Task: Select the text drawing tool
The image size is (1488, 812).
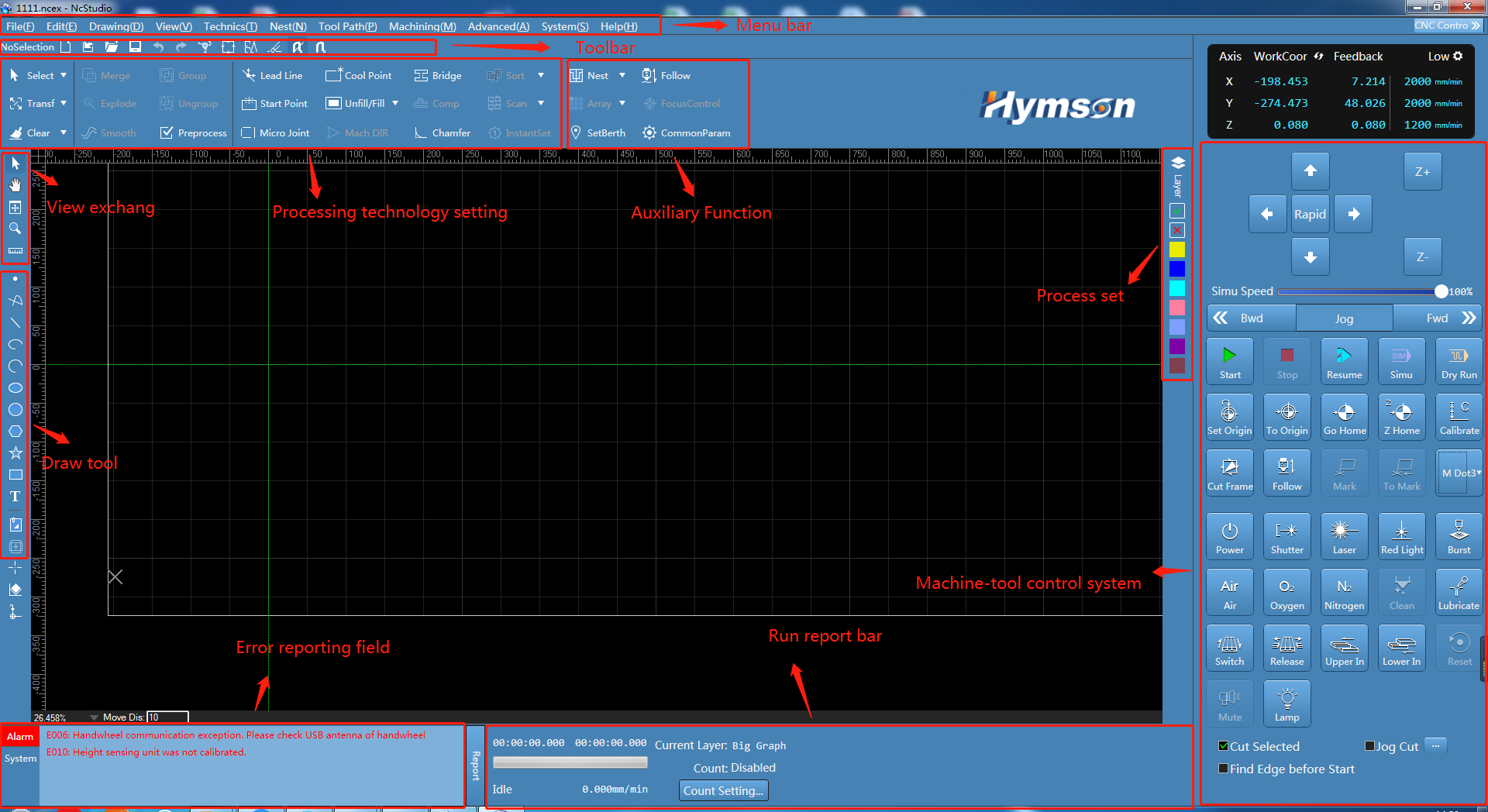Action: click(x=15, y=497)
